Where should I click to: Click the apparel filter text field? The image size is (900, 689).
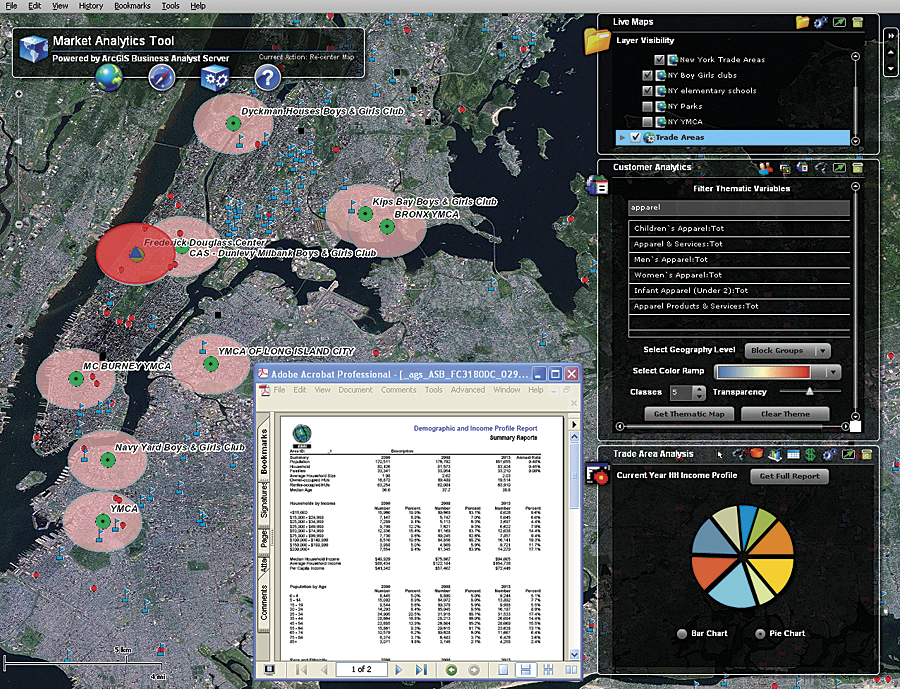pos(739,208)
